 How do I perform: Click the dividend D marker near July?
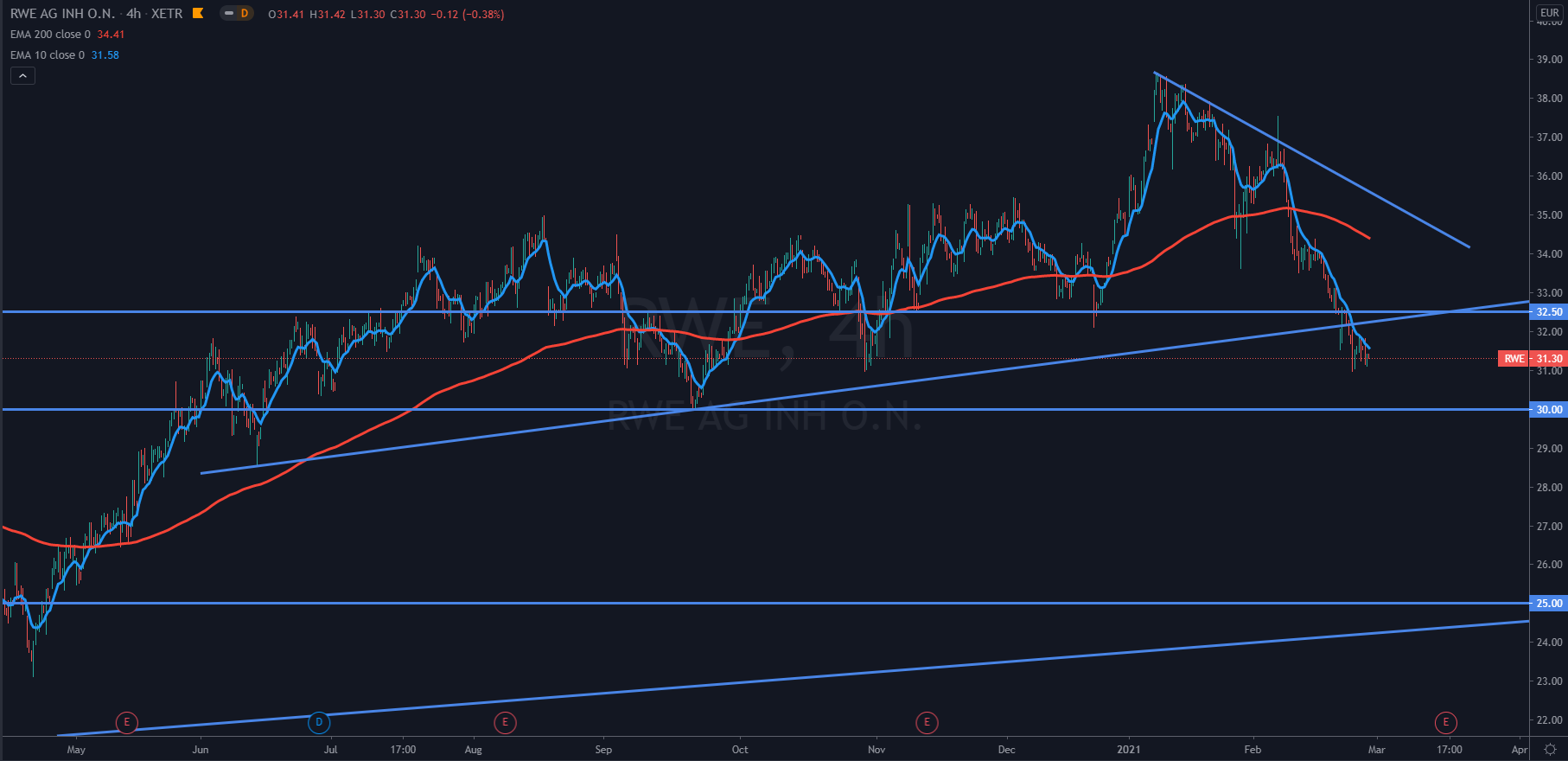tap(319, 722)
